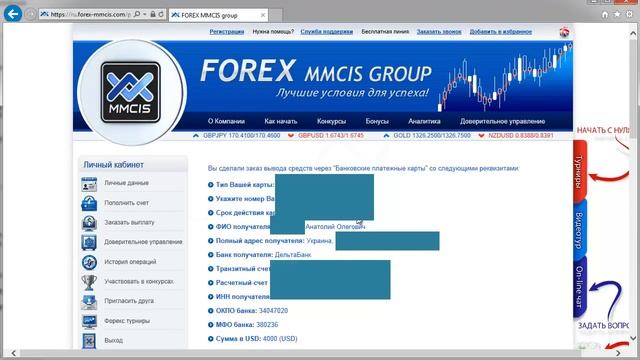Open the Бонусы menu
The width and height of the screenshot is (640, 360).
pos(377,121)
